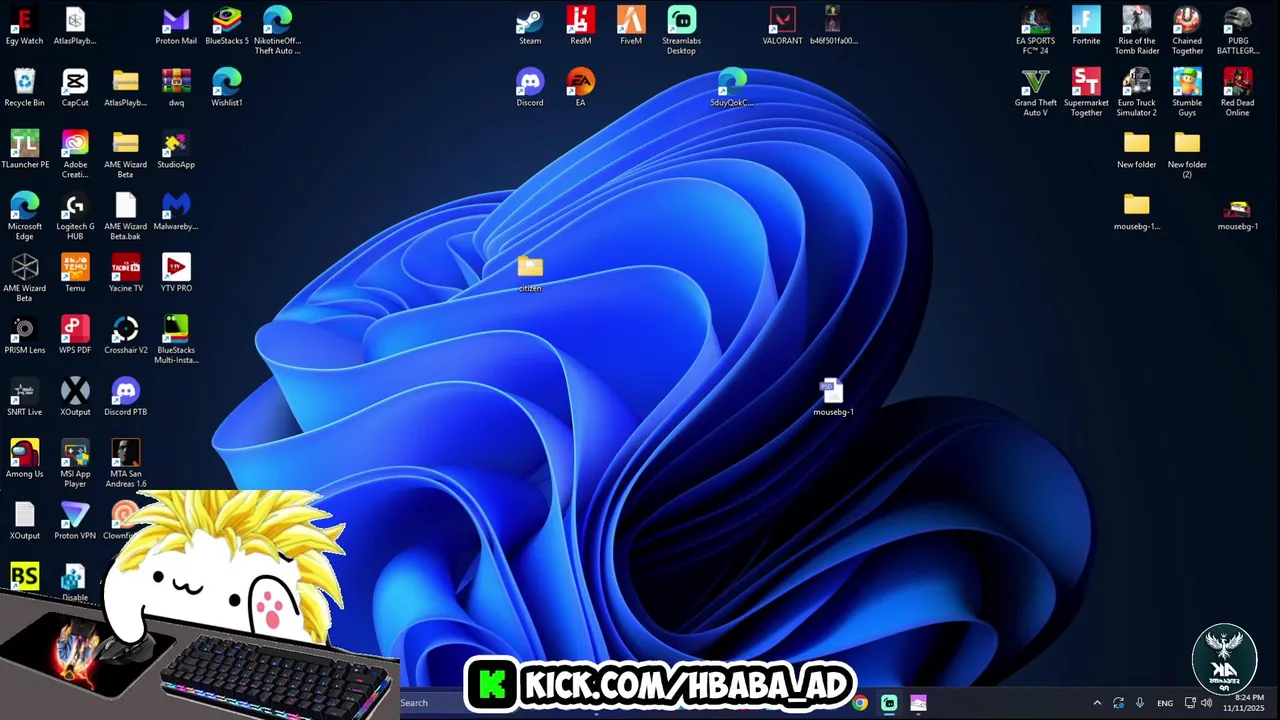Image resolution: width=1280 pixels, height=720 pixels.
Task: Launch PUBG BATTLEGROUNDS
Action: click(1238, 31)
